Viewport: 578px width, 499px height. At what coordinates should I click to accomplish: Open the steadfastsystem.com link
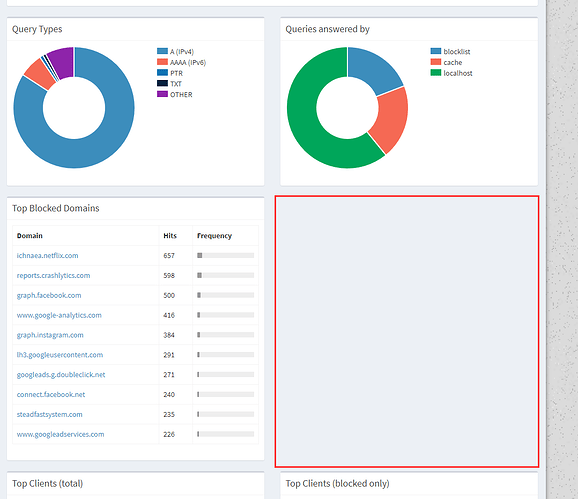click(x=49, y=415)
